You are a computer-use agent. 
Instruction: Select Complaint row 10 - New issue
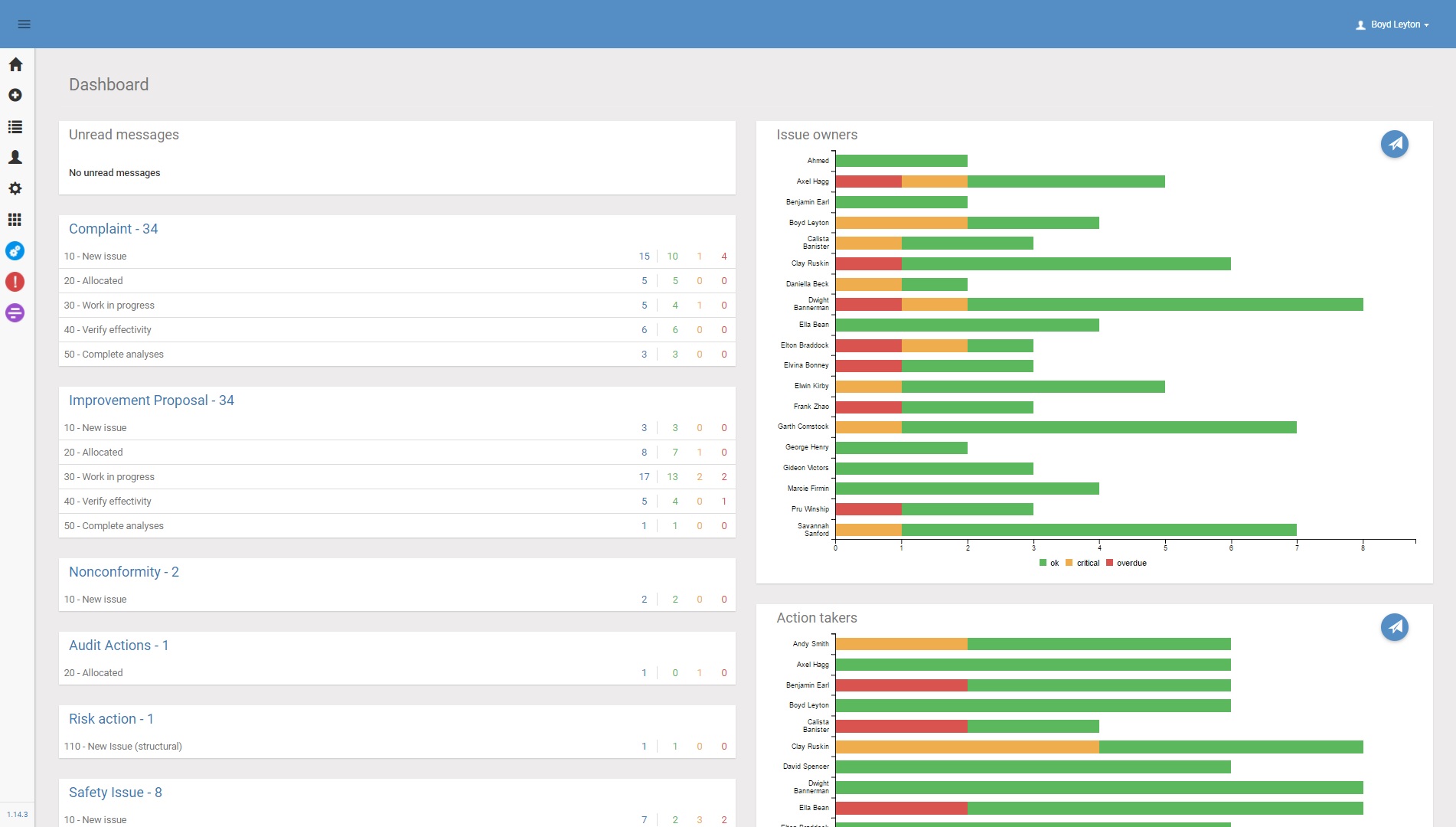point(397,257)
